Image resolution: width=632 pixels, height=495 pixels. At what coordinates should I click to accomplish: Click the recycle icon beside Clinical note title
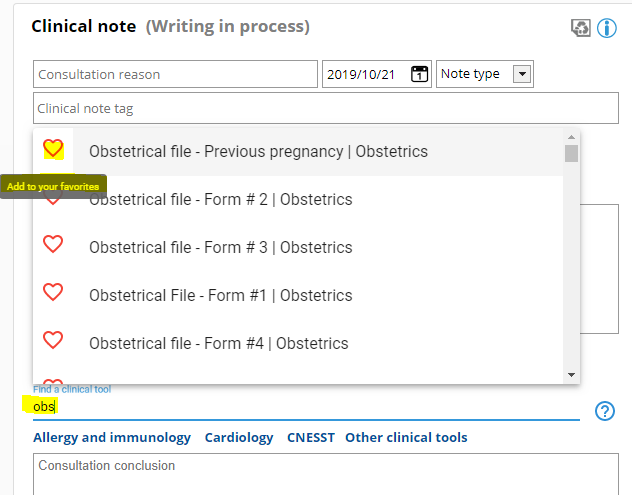pos(581,28)
